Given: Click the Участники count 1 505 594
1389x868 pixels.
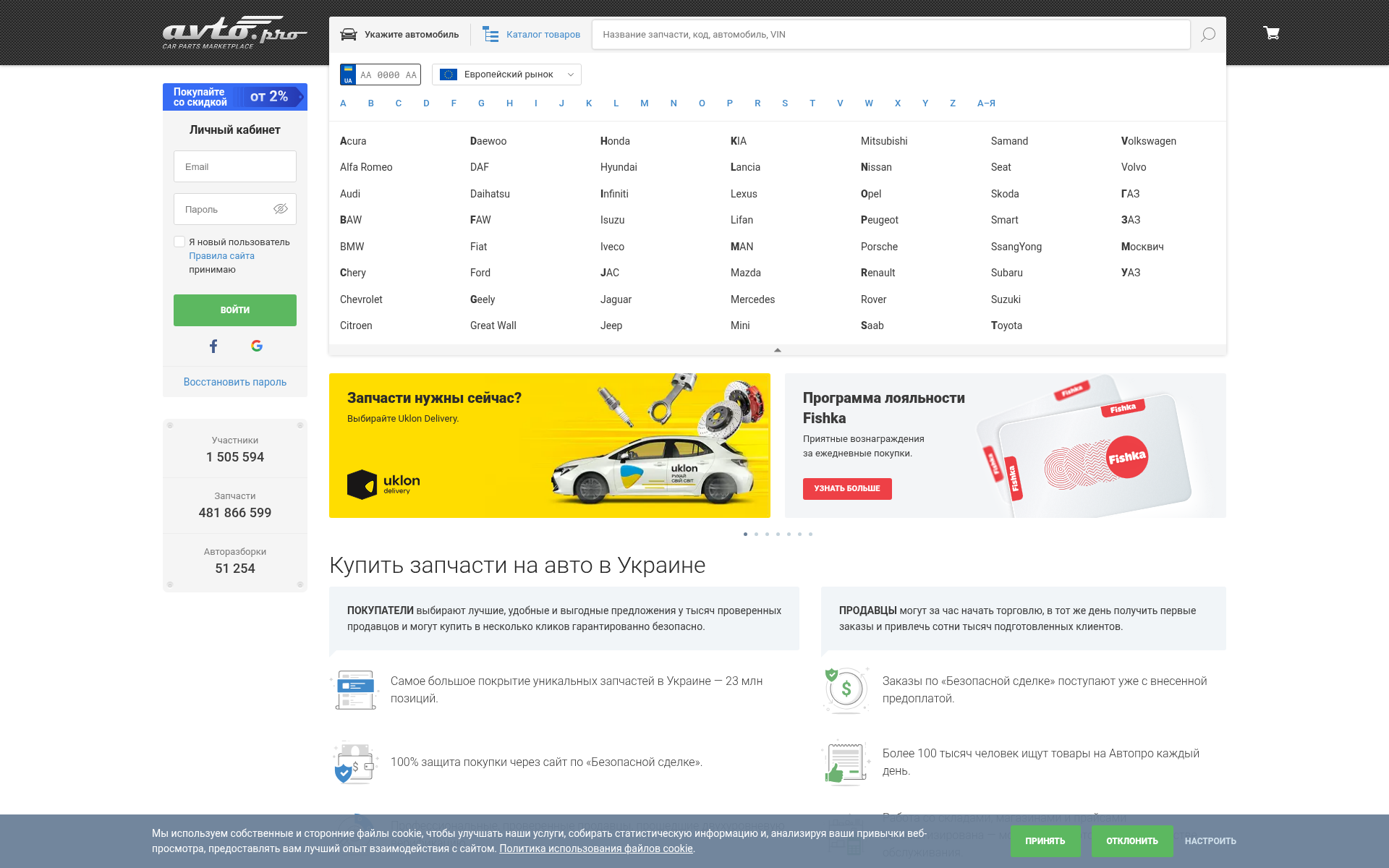Looking at the screenshot, I should (x=235, y=457).
